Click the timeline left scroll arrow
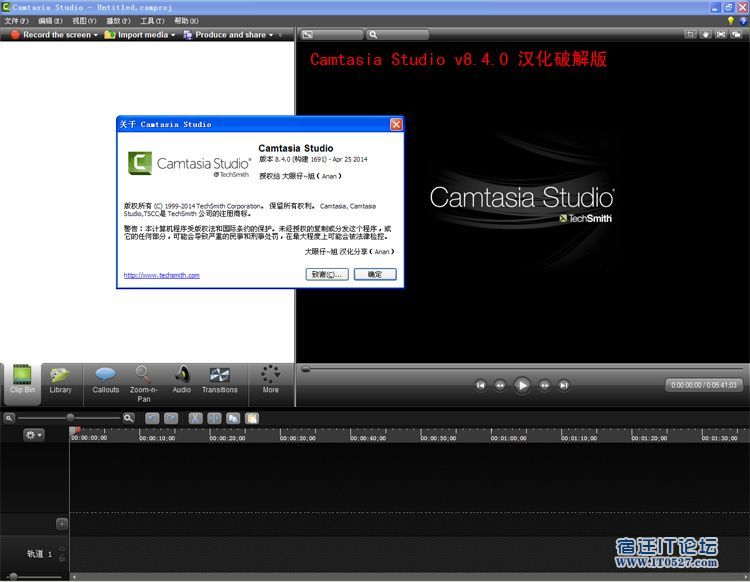 [73, 577]
